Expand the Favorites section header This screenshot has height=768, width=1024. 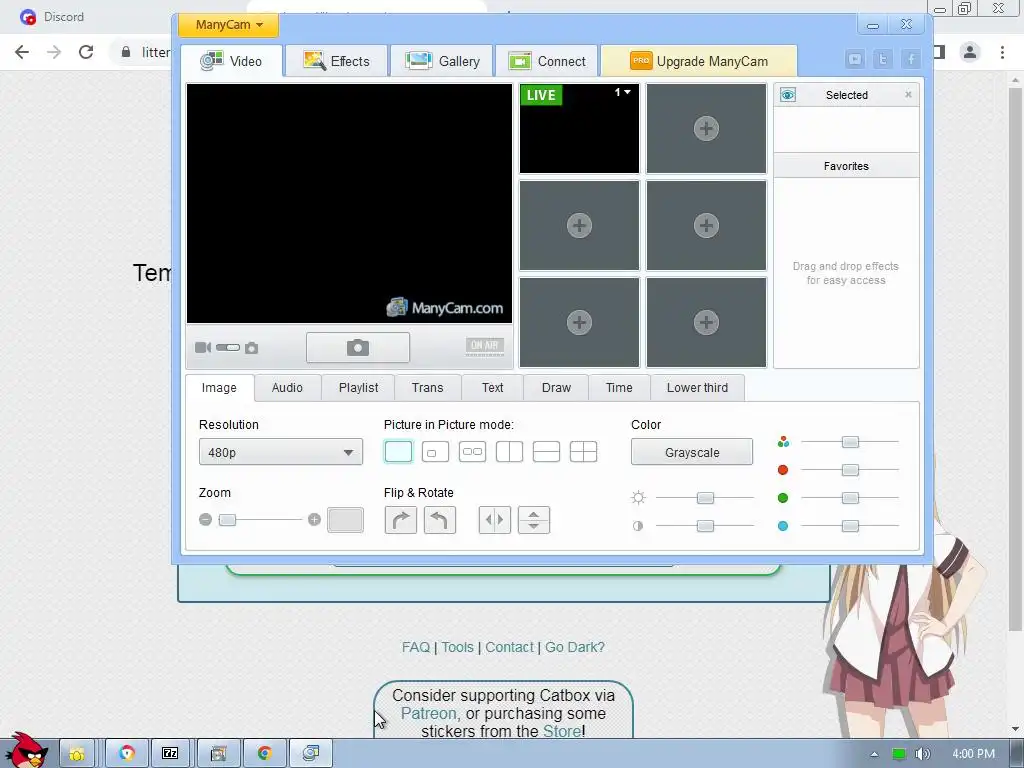[x=846, y=166]
